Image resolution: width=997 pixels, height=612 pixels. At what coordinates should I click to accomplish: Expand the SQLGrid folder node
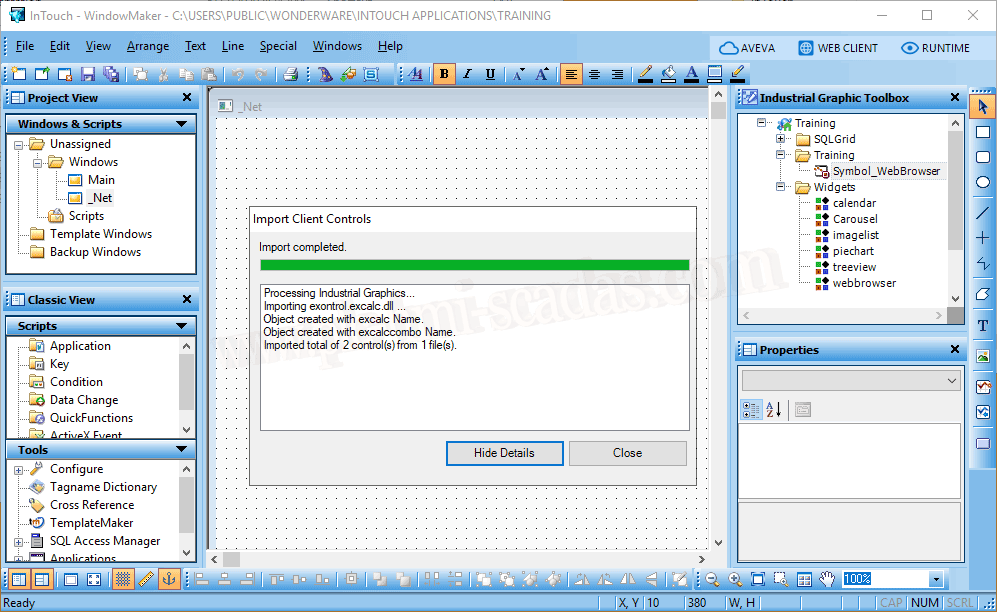(x=780, y=139)
